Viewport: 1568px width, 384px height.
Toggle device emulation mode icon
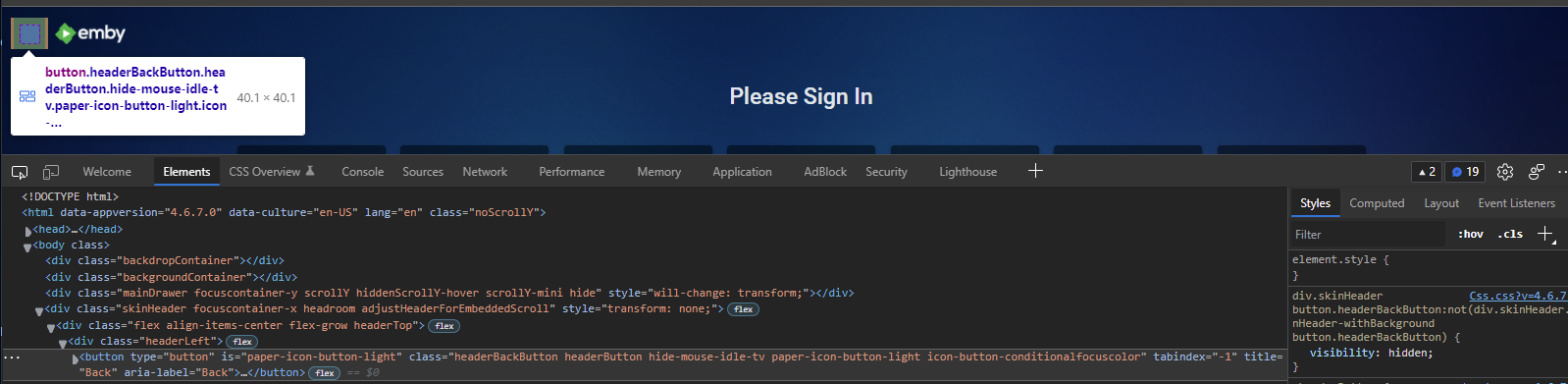click(x=51, y=172)
